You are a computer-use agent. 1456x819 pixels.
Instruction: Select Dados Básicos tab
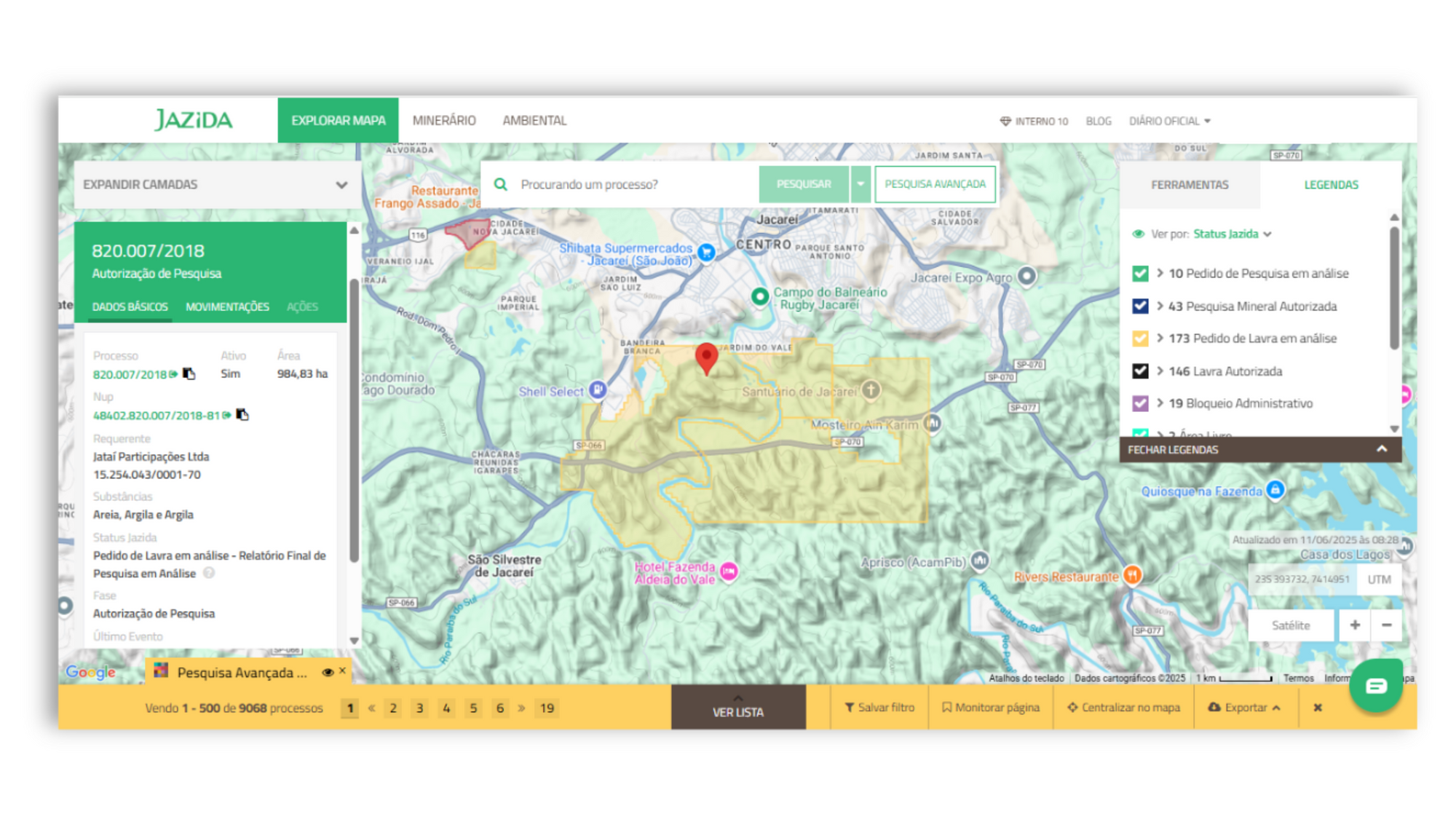(130, 306)
